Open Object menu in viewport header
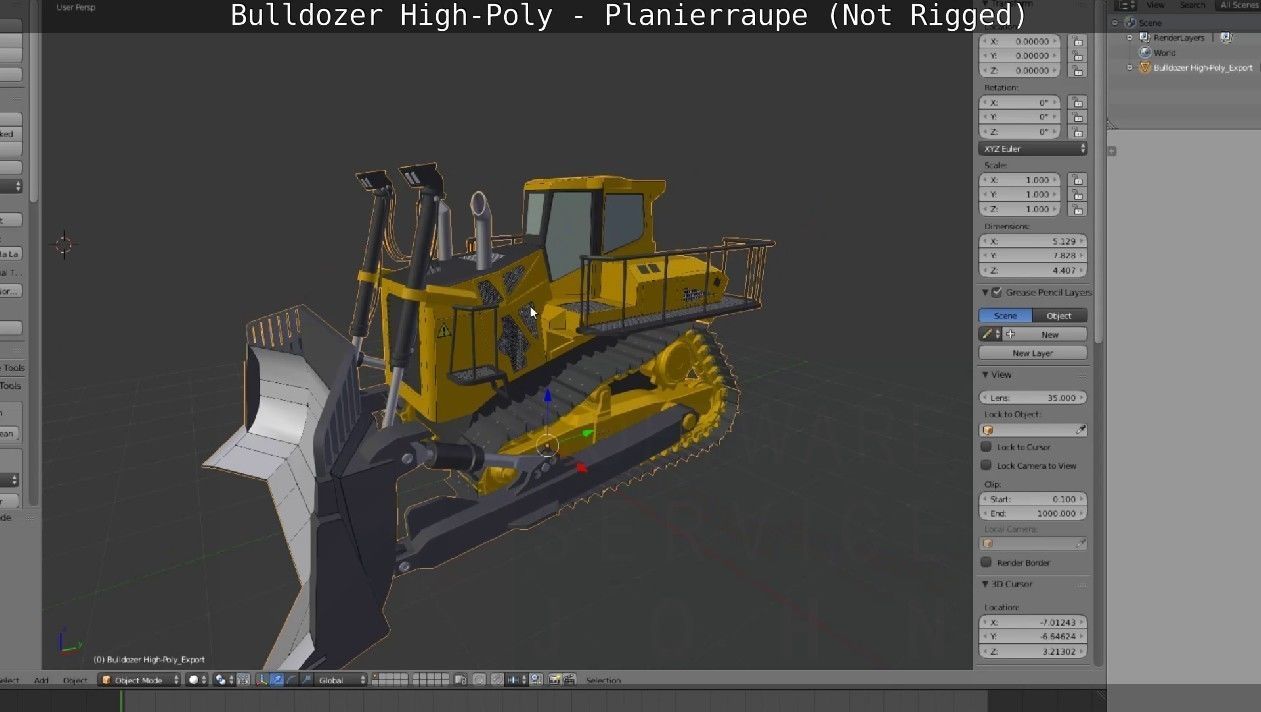Viewport: 1261px width, 712px height. [75, 680]
